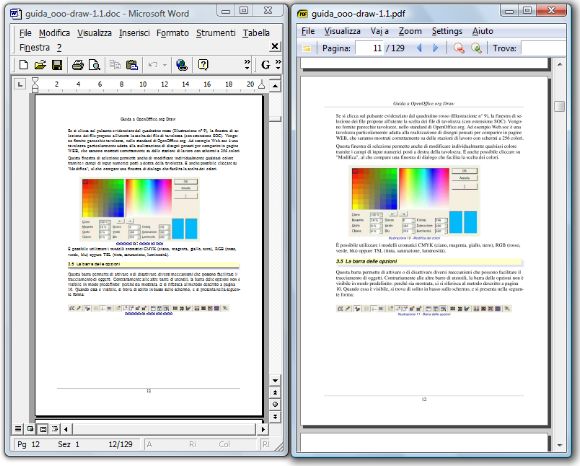The image size is (580, 466).
Task: Go to previous page with double-up arrow
Action: coord(275,392)
